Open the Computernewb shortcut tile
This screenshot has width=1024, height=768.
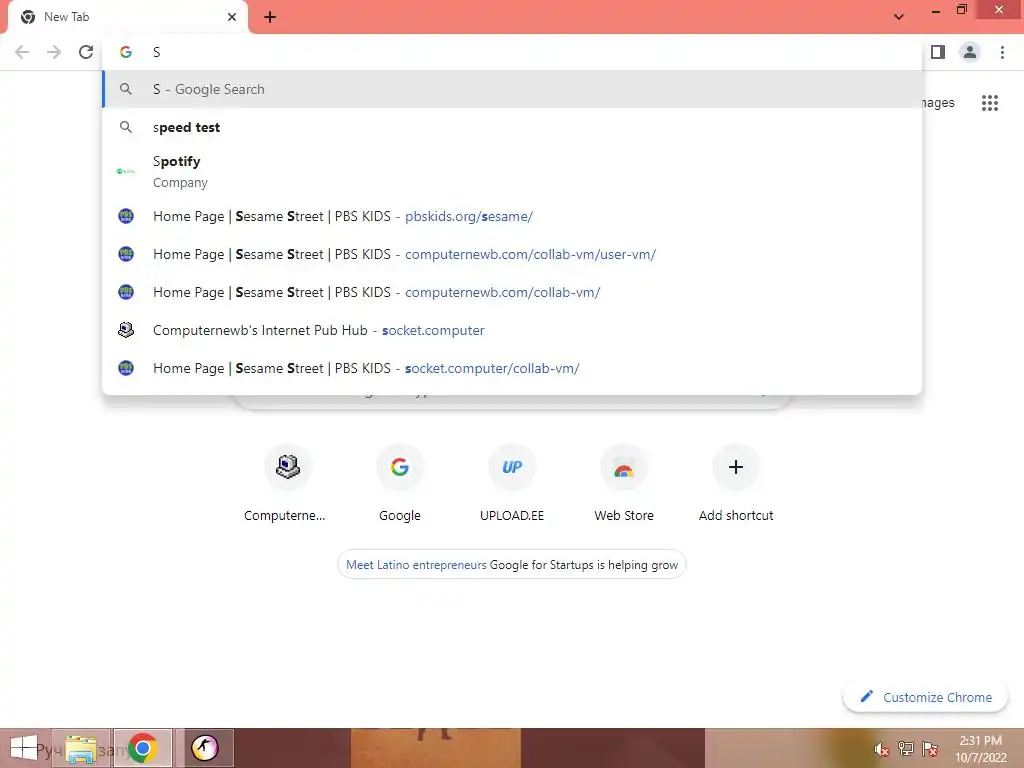[287, 484]
